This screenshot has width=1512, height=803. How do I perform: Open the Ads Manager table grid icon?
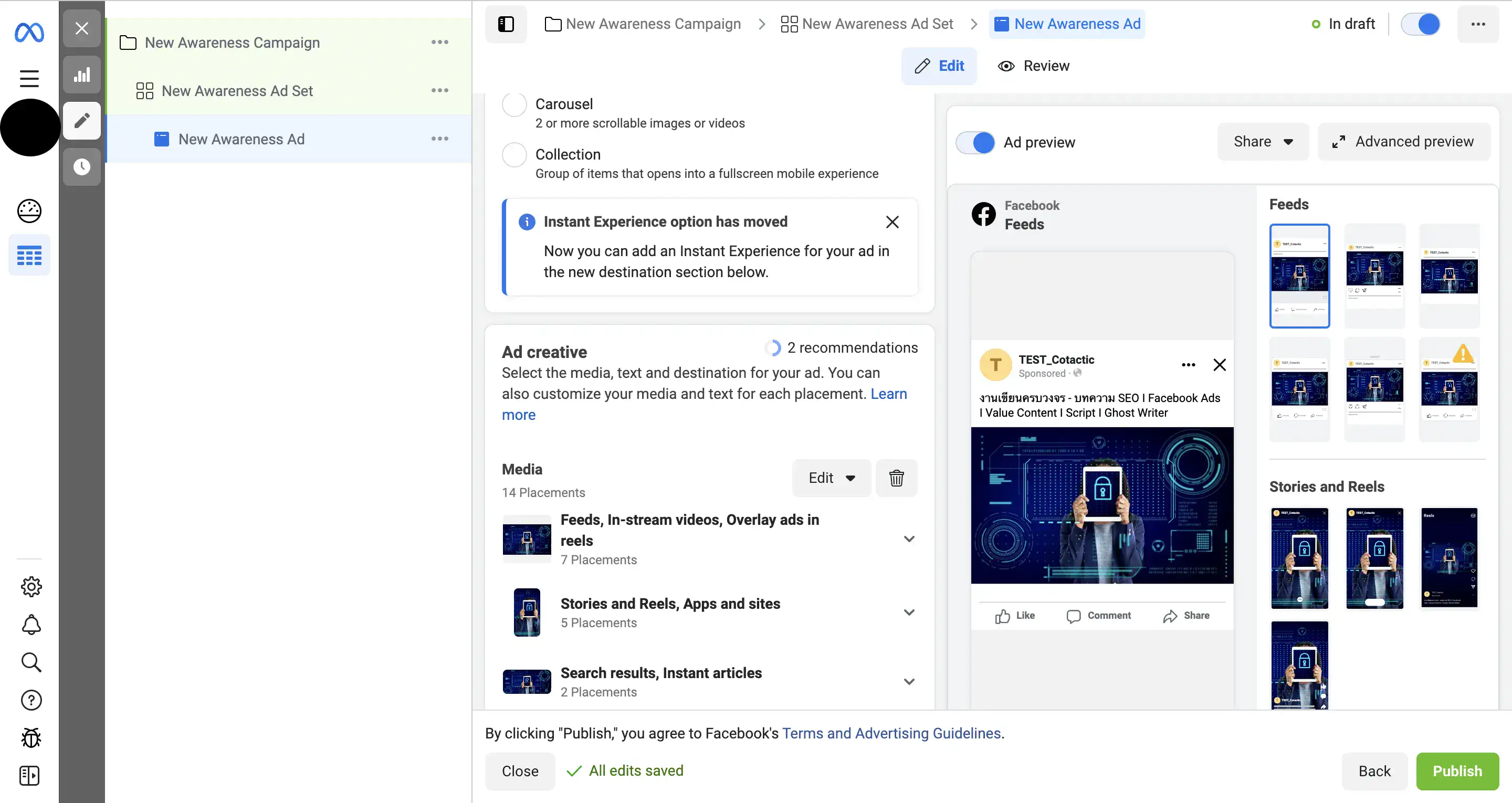29,256
